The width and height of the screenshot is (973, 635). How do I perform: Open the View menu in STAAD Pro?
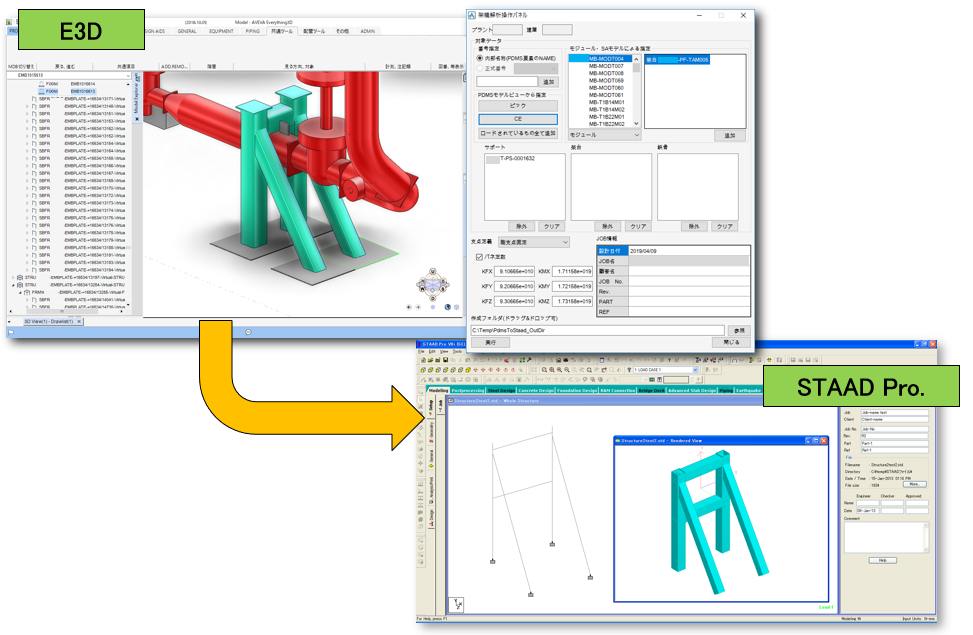point(444,352)
